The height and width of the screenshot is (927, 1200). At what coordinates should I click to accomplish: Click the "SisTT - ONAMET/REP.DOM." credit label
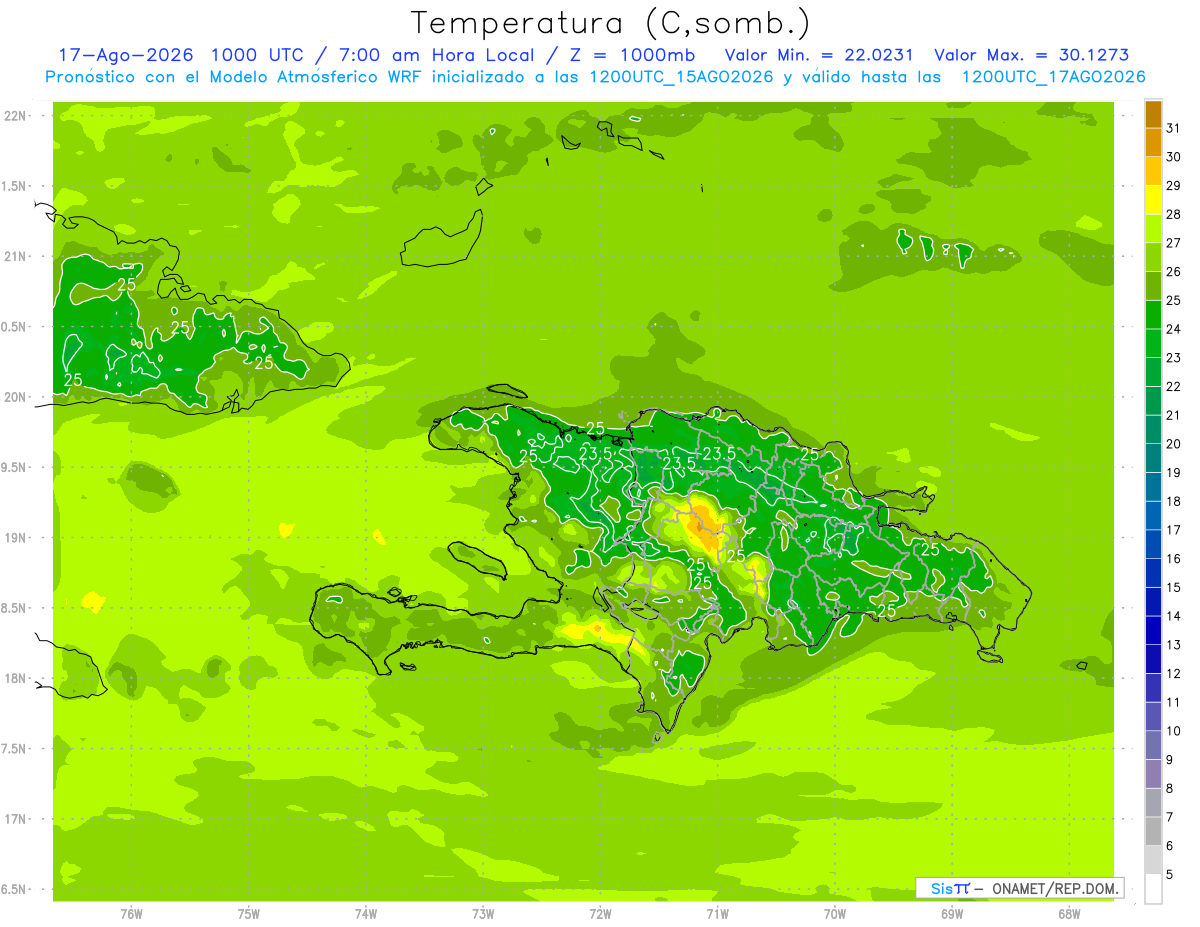(1020, 888)
